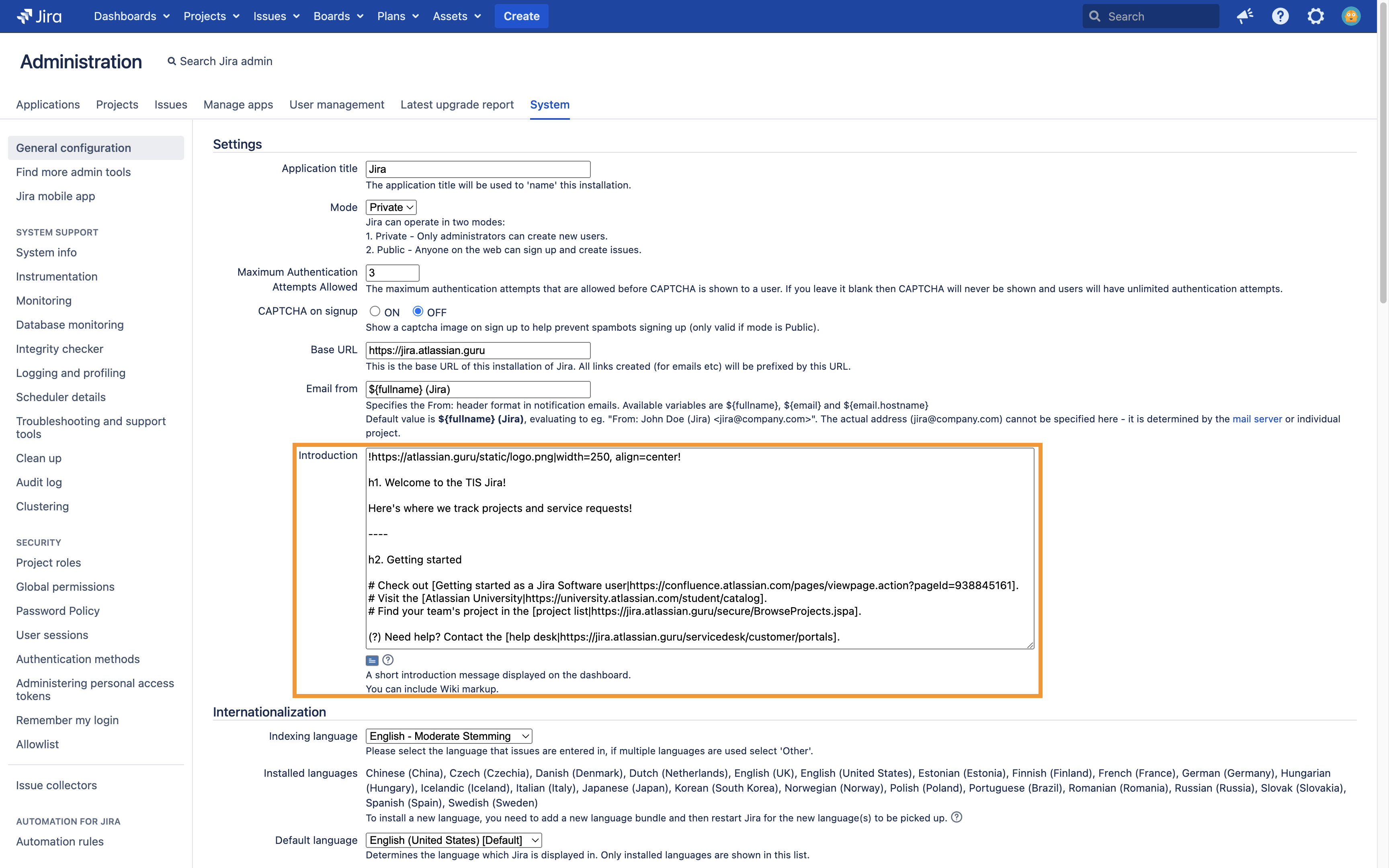Image resolution: width=1389 pixels, height=868 pixels.
Task: Open the help question mark menu
Action: 1280,16
